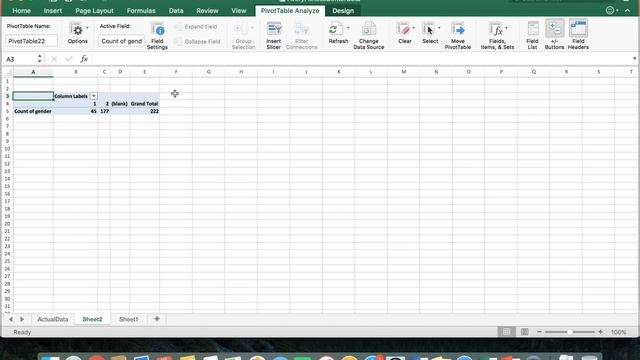640x360 pixels.
Task: Open Select dropdown arrow in ribbon
Action: [439, 28]
